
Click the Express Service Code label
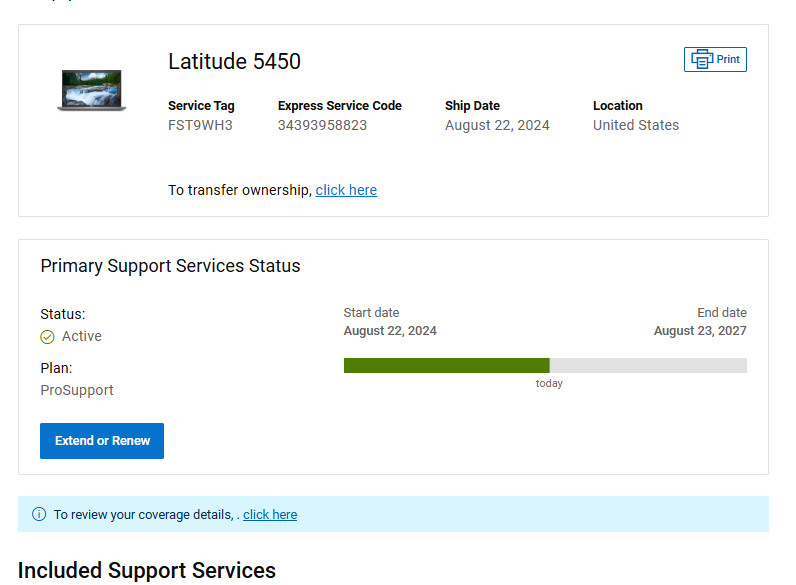point(340,106)
